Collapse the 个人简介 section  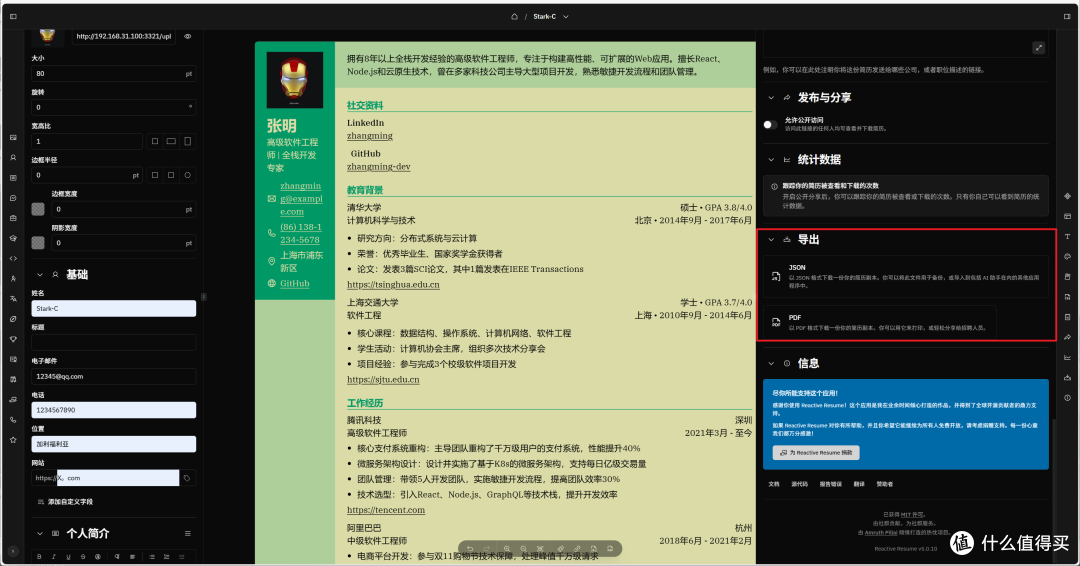pos(39,534)
